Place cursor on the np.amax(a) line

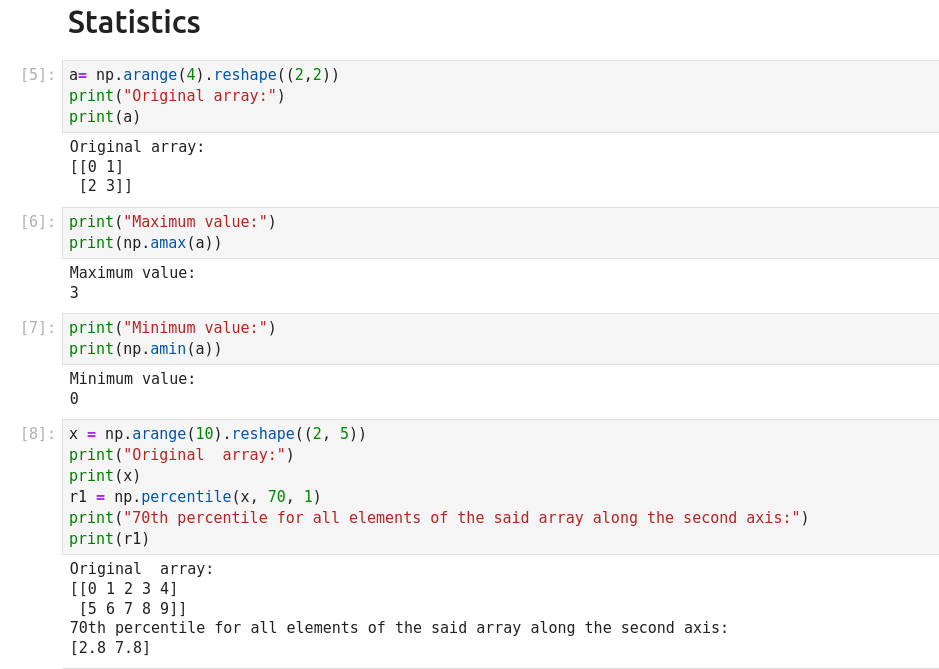tap(146, 243)
